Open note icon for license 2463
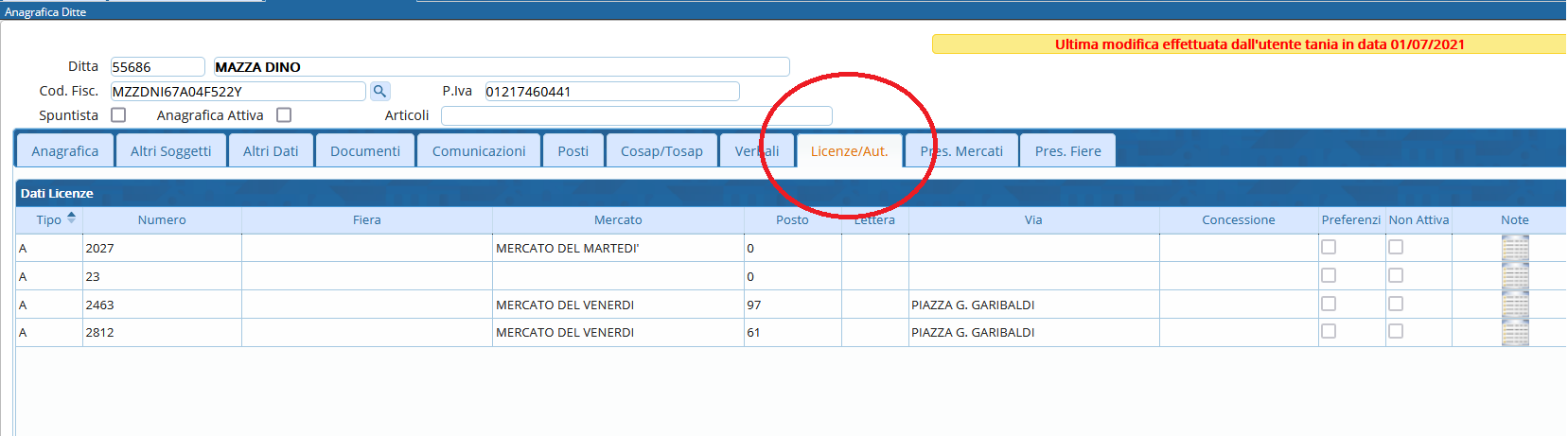The height and width of the screenshot is (436, 1568). [1514, 305]
